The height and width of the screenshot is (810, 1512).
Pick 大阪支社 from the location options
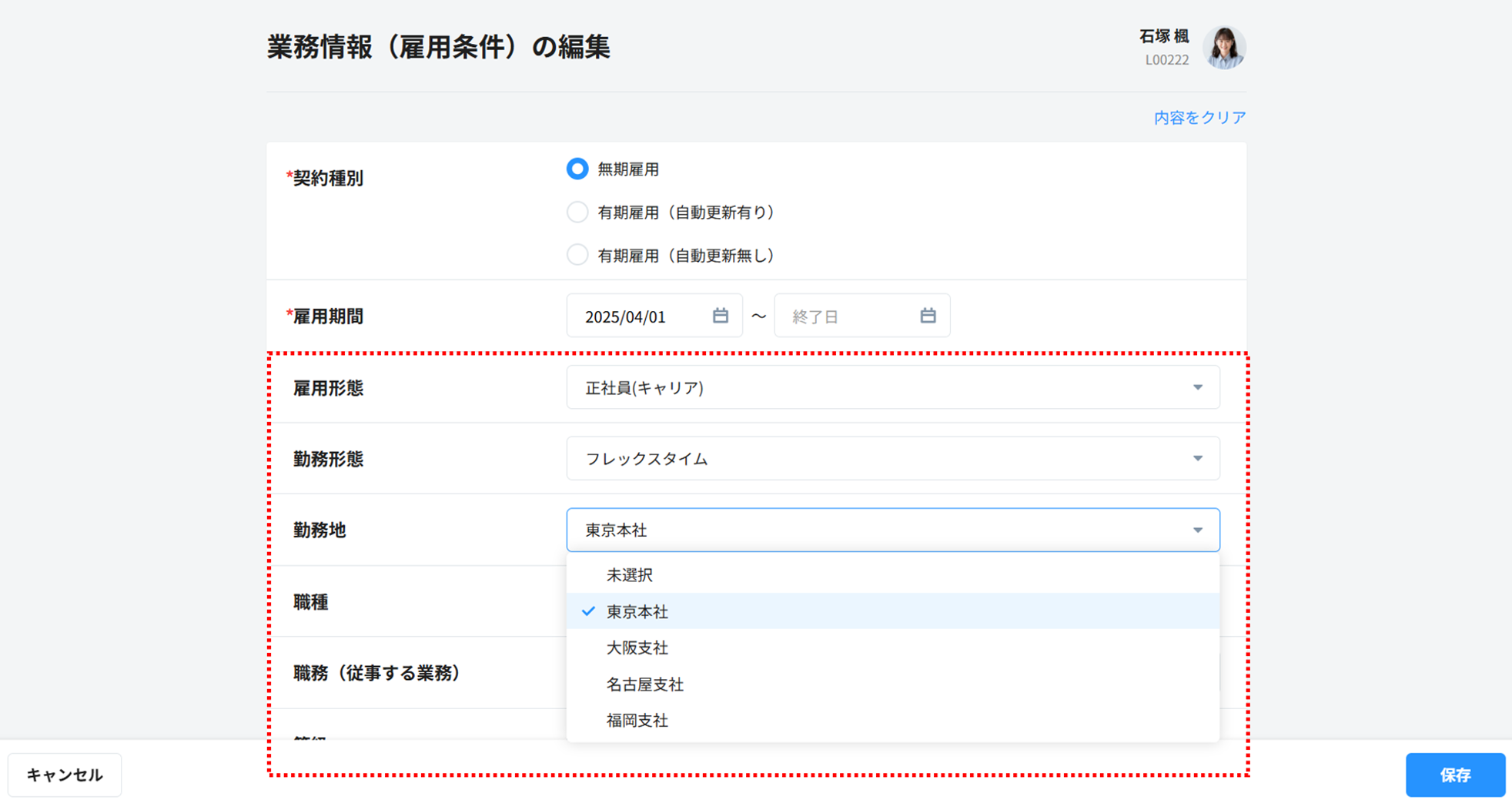[637, 648]
